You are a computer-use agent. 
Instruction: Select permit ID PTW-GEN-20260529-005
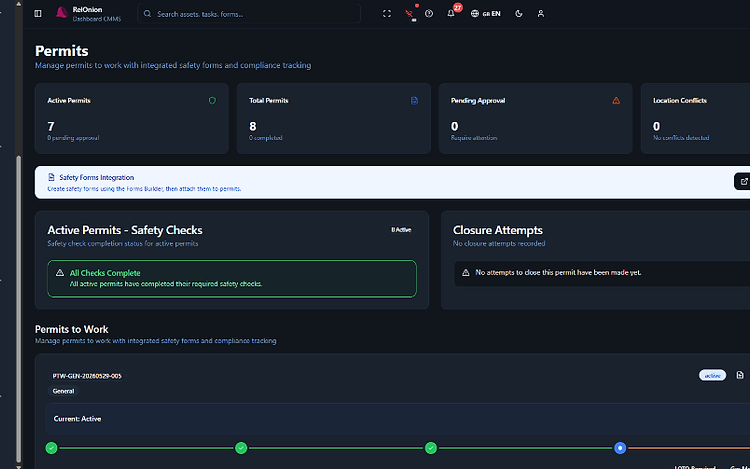[87, 376]
